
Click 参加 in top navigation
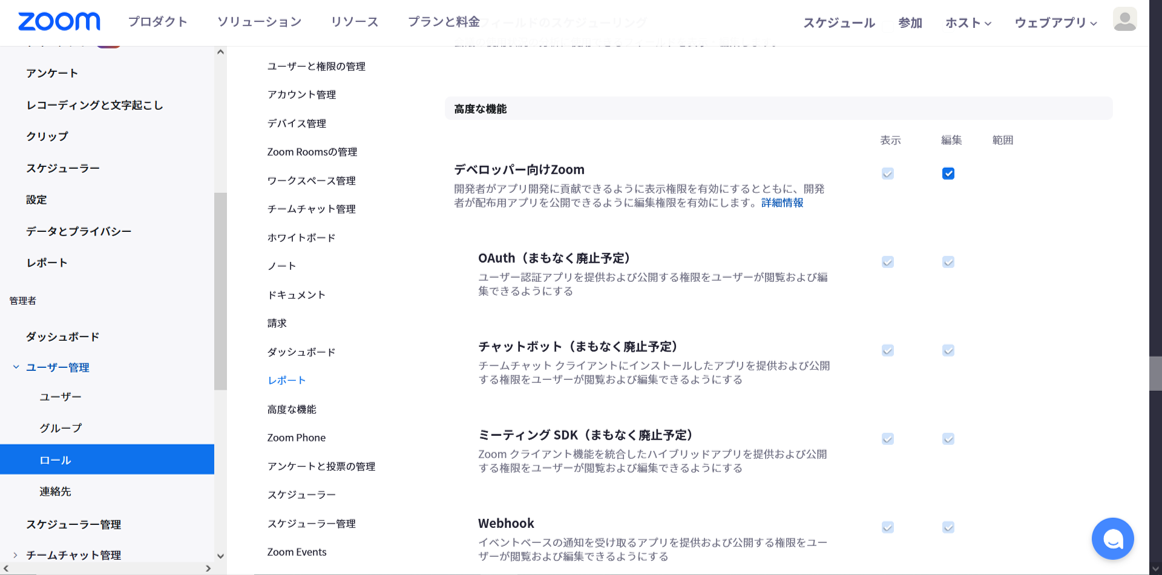(910, 23)
